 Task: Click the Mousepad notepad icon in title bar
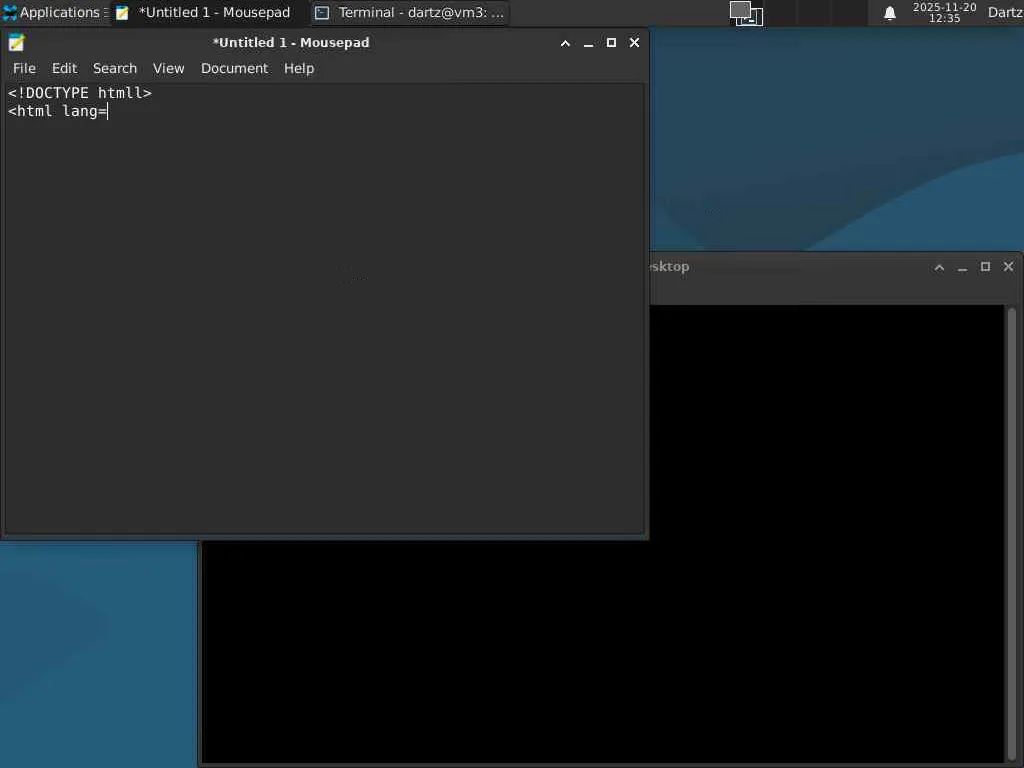coord(16,42)
